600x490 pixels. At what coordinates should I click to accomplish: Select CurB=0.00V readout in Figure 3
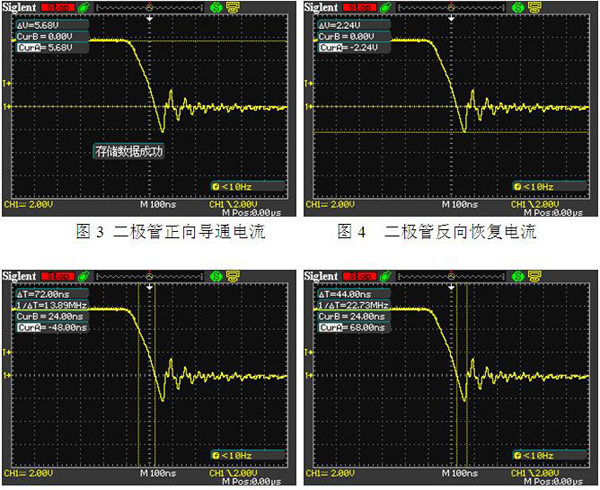44,36
